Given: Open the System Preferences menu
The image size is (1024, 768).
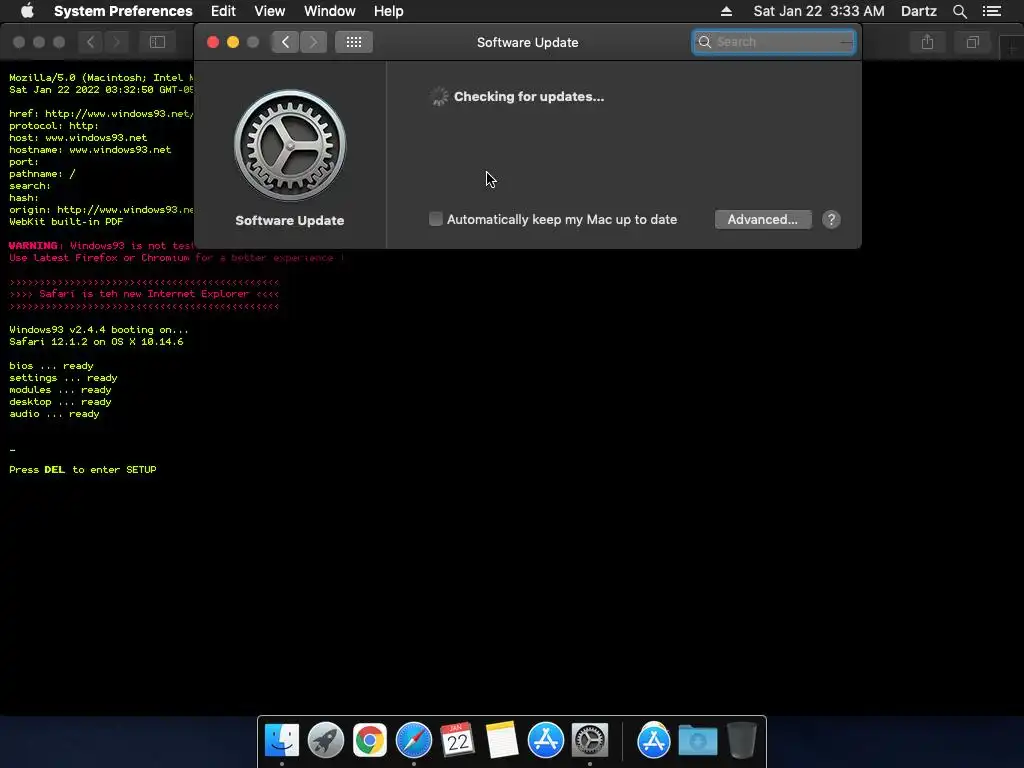Looking at the screenshot, I should click(123, 11).
